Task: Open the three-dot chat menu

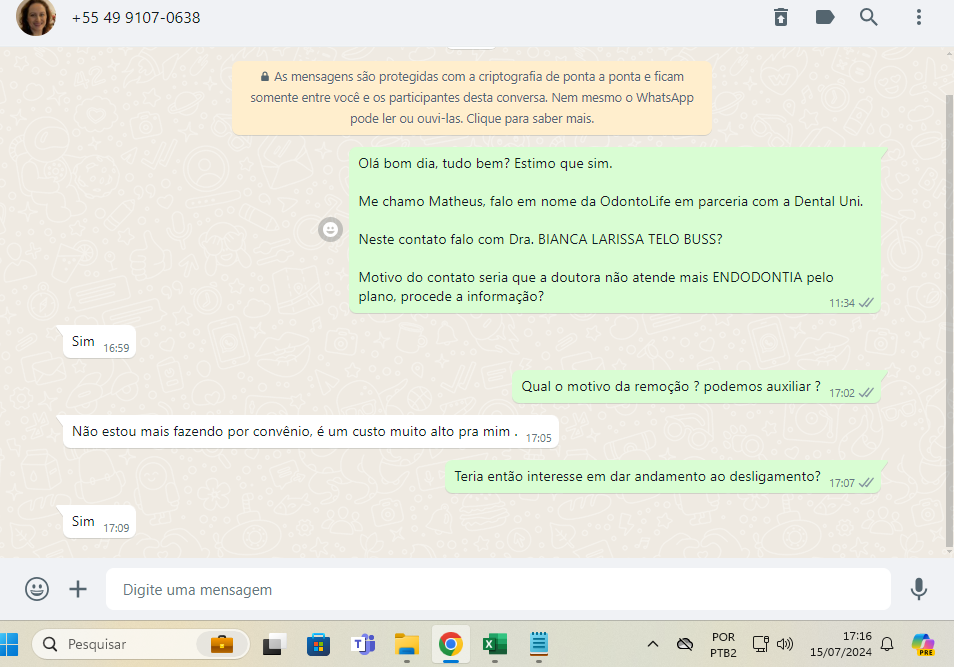Action: tap(918, 17)
